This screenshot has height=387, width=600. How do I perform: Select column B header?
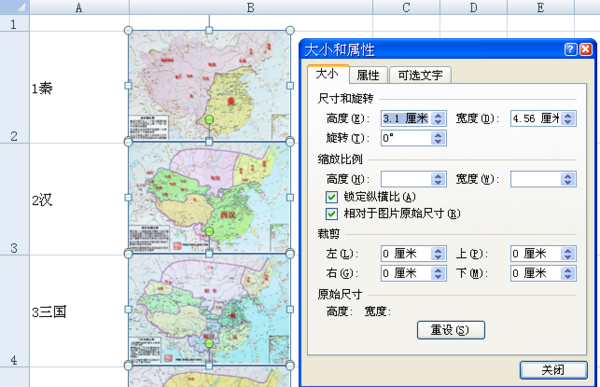(251, 7)
